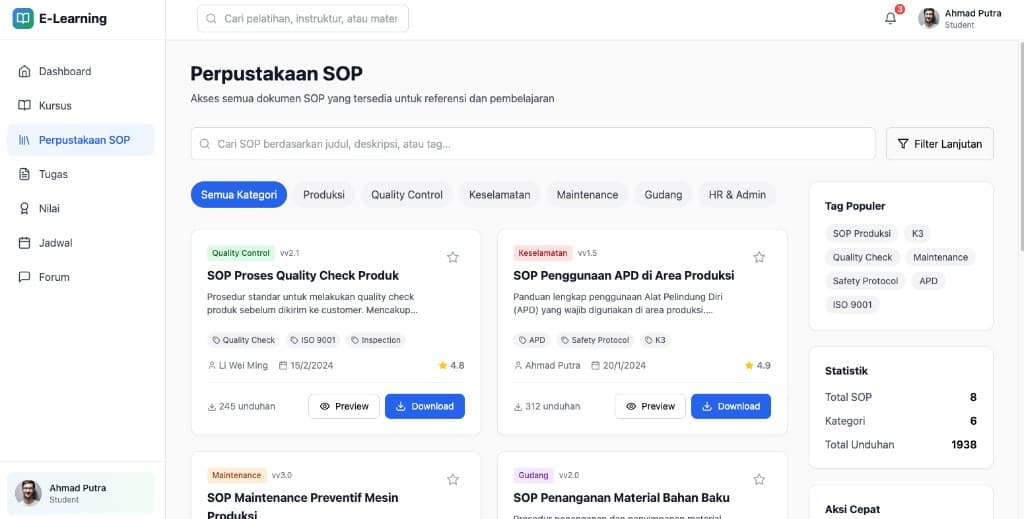
Task: Star SOP Penggunaan APD di Area Produksi
Action: 759,257
